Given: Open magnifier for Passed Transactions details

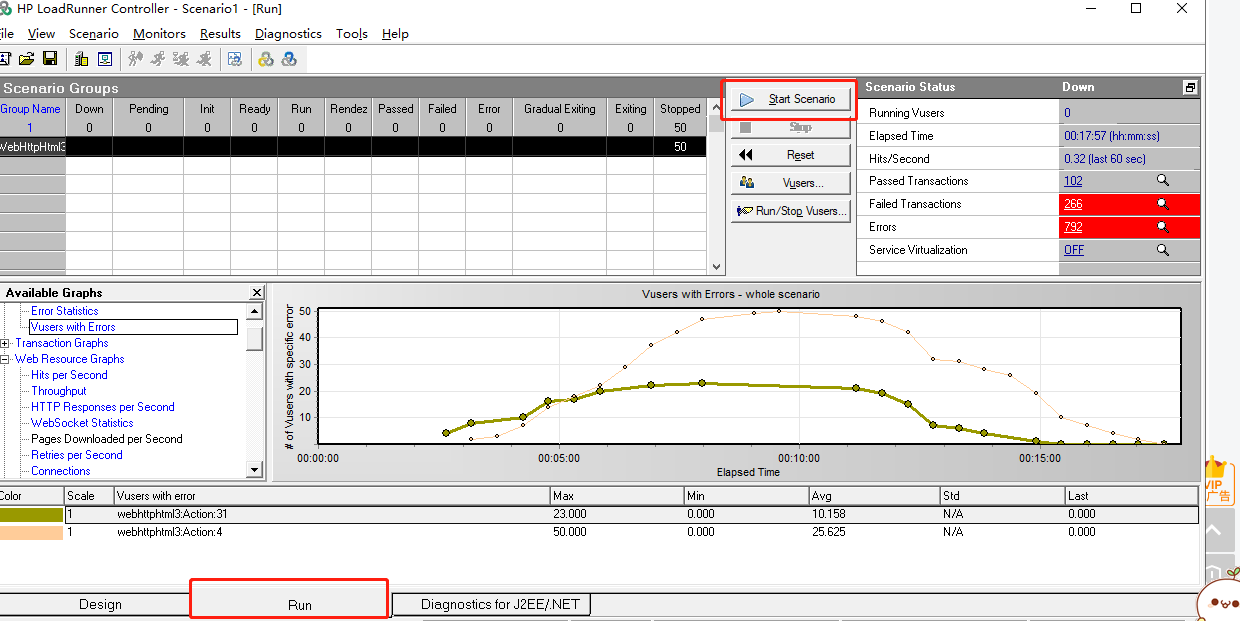Looking at the screenshot, I should 1163,181.
